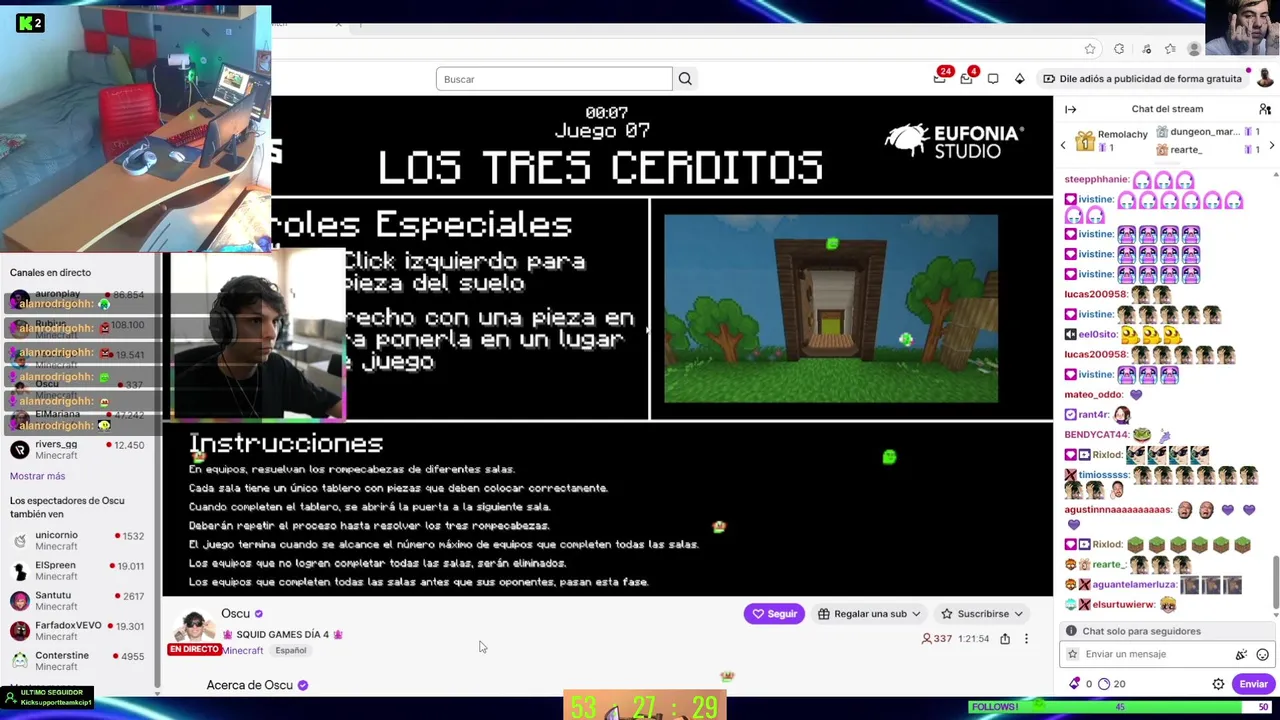This screenshot has width=1280, height=720.
Task: Open unicornio channel in sidebar
Action: pyautogui.click(x=78, y=541)
